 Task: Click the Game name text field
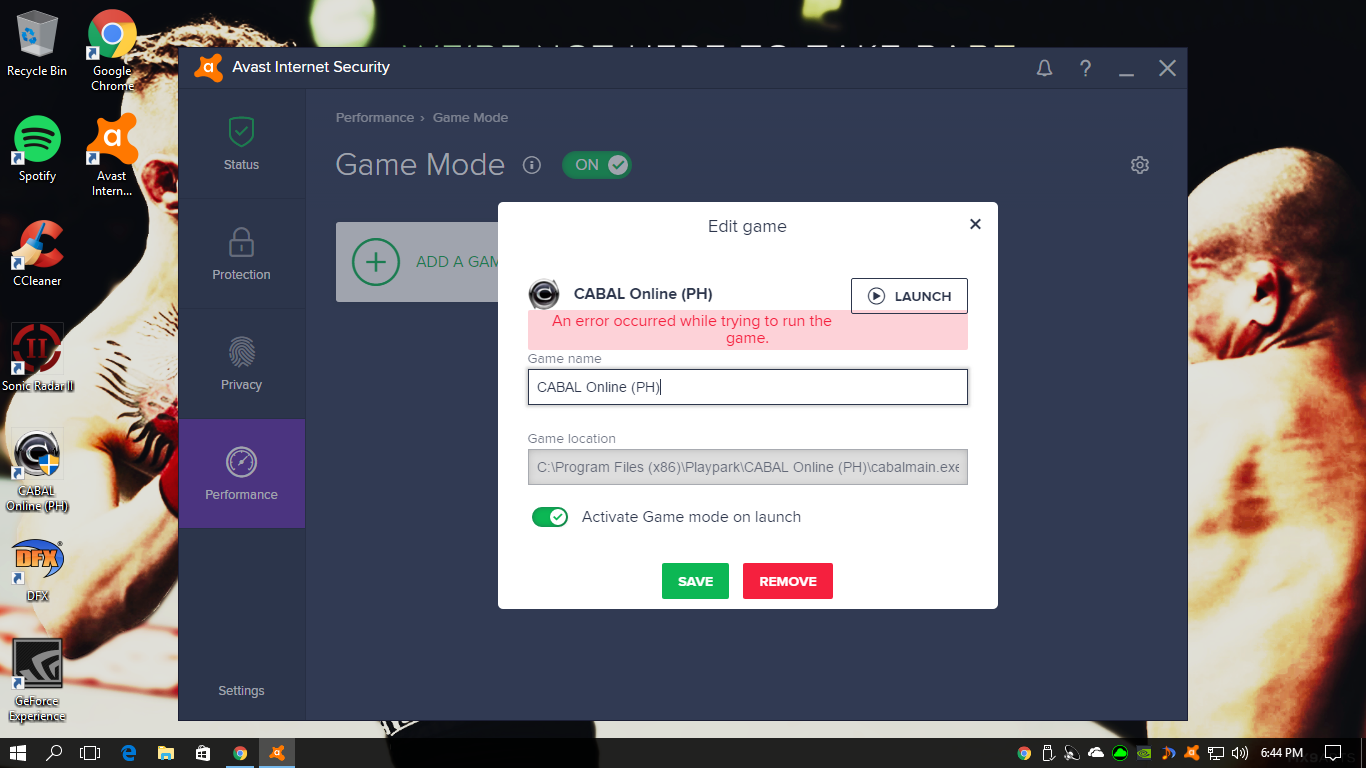point(748,387)
